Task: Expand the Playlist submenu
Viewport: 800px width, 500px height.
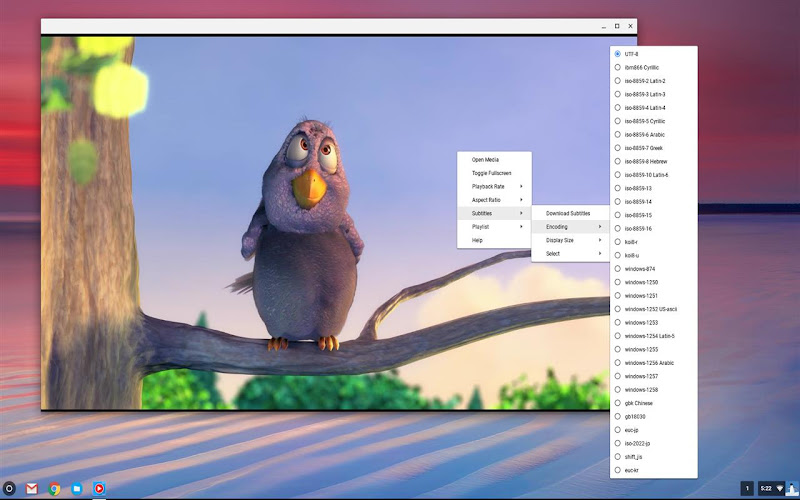Action: pyautogui.click(x=494, y=227)
